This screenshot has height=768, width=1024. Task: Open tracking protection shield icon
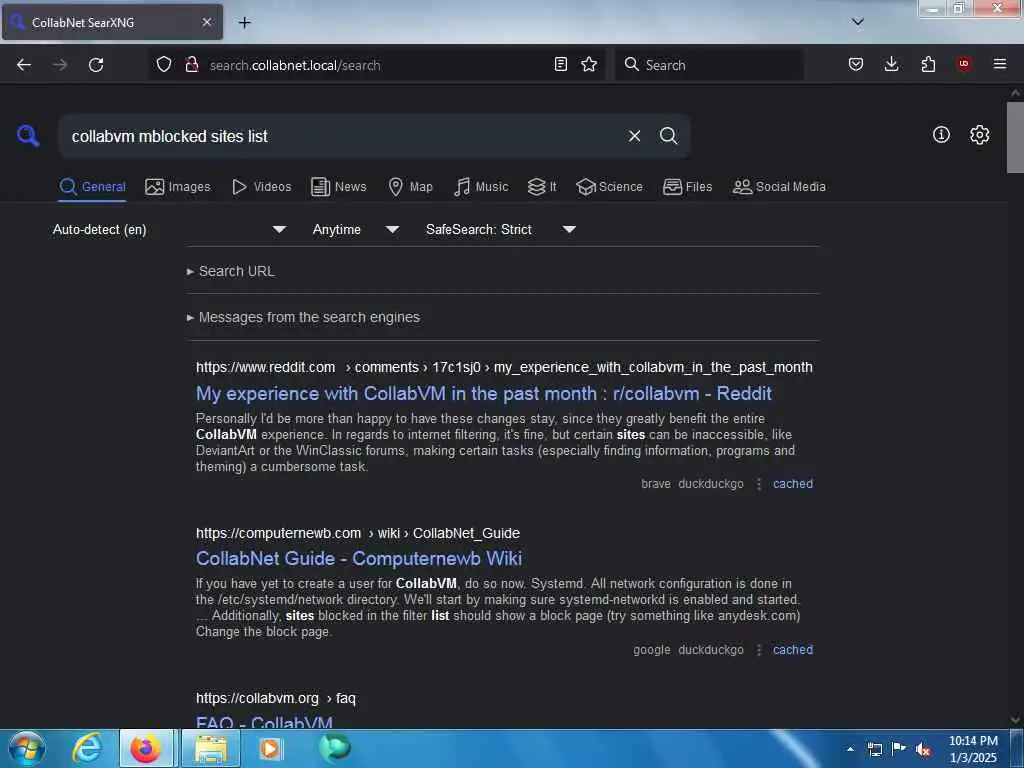tap(164, 64)
